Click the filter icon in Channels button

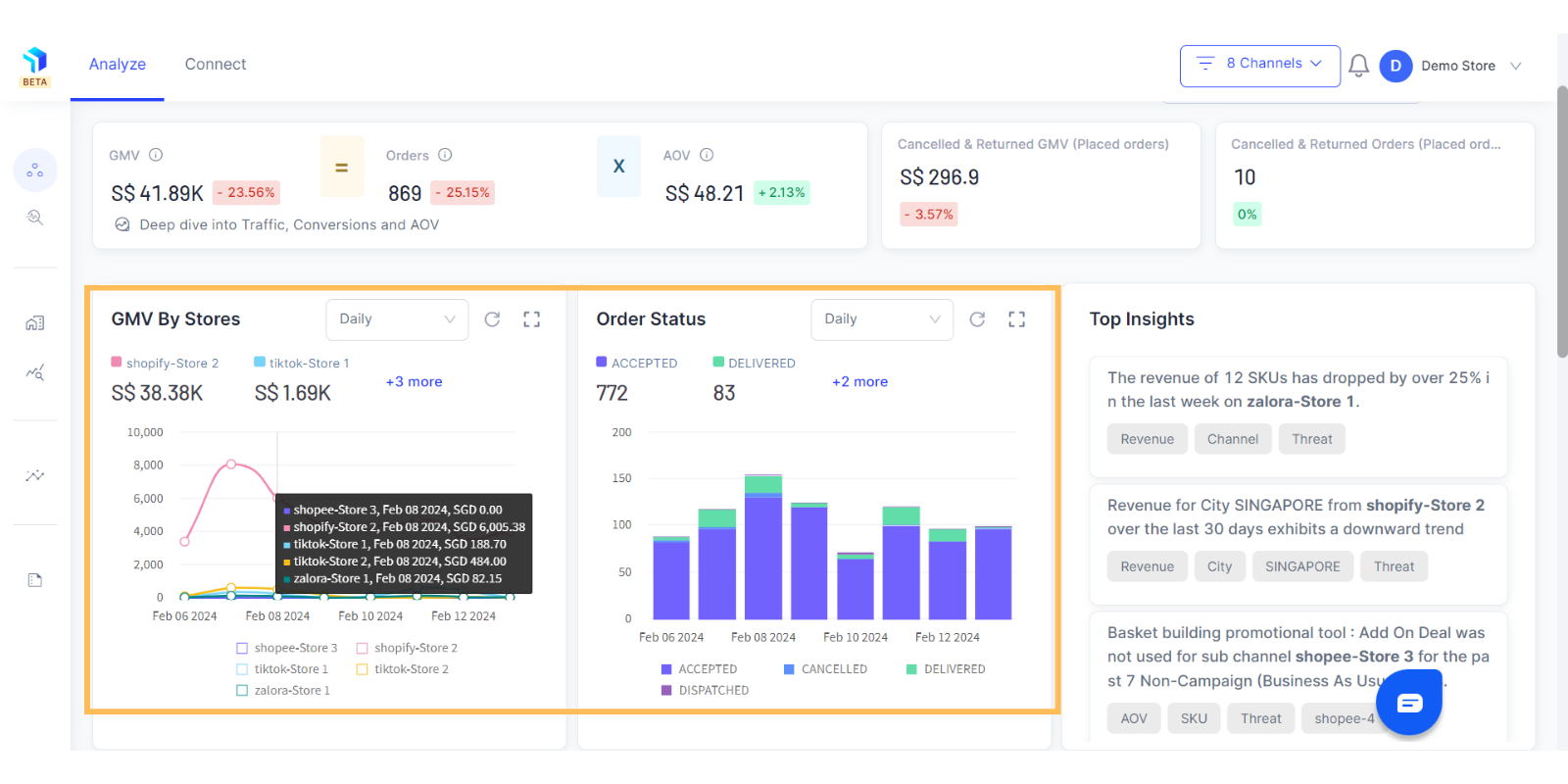tap(1205, 64)
